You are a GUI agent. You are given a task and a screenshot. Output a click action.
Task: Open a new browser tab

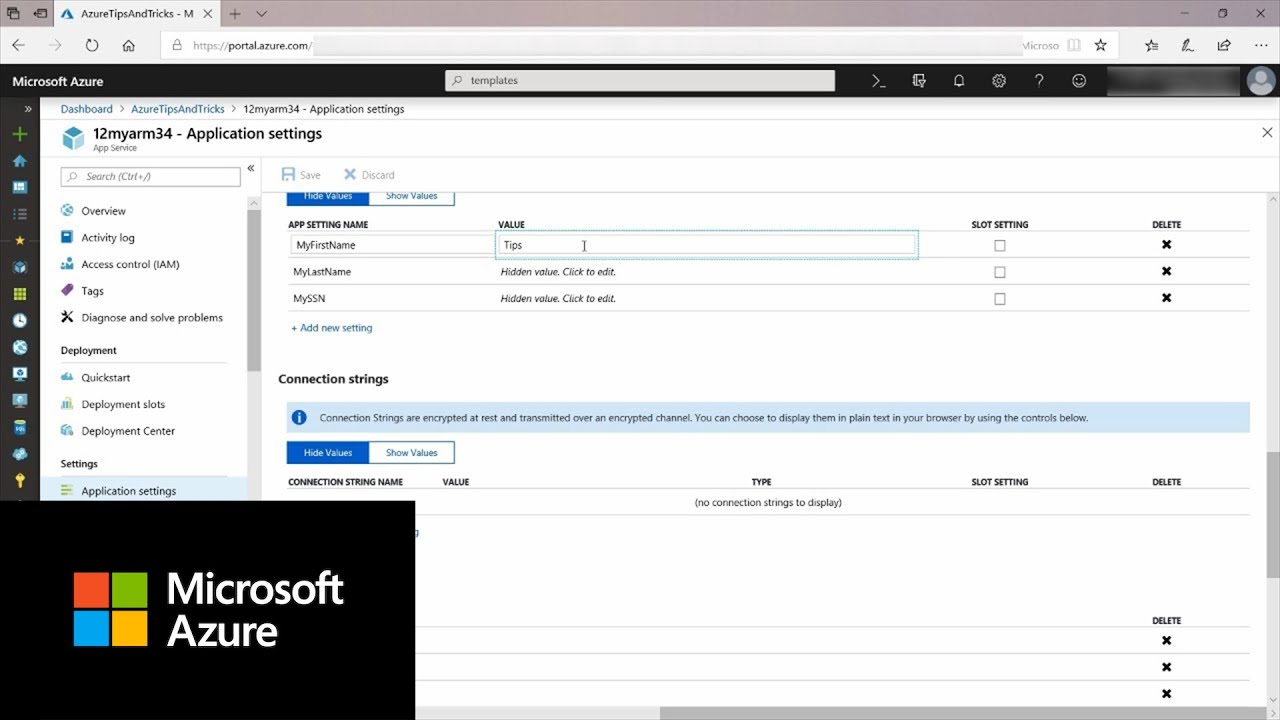[x=235, y=14]
